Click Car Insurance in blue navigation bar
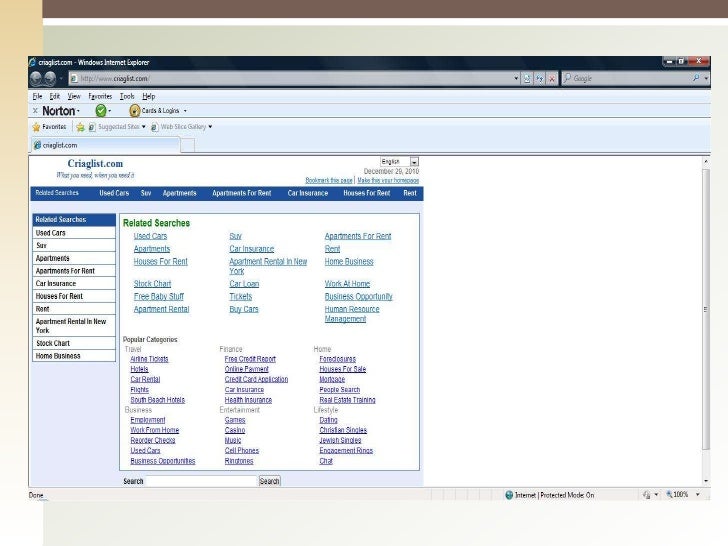The width and height of the screenshot is (728, 546). coord(308,193)
